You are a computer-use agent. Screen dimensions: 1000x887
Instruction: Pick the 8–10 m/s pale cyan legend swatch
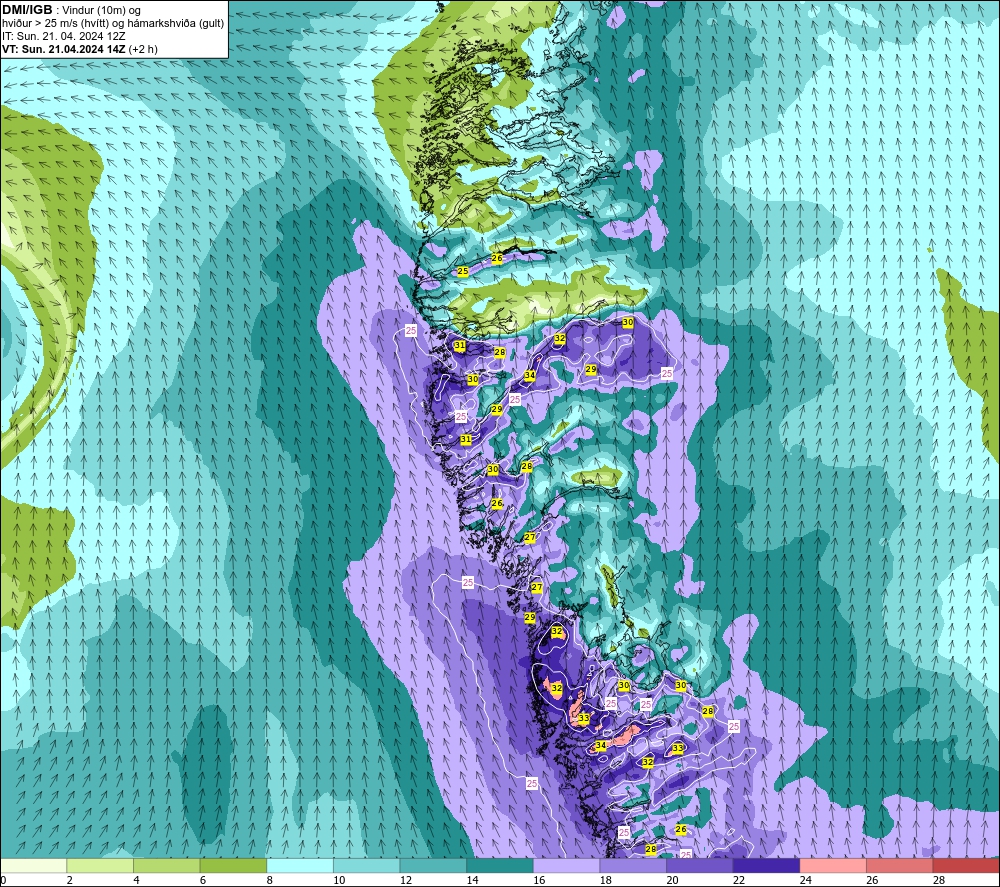[300, 865]
